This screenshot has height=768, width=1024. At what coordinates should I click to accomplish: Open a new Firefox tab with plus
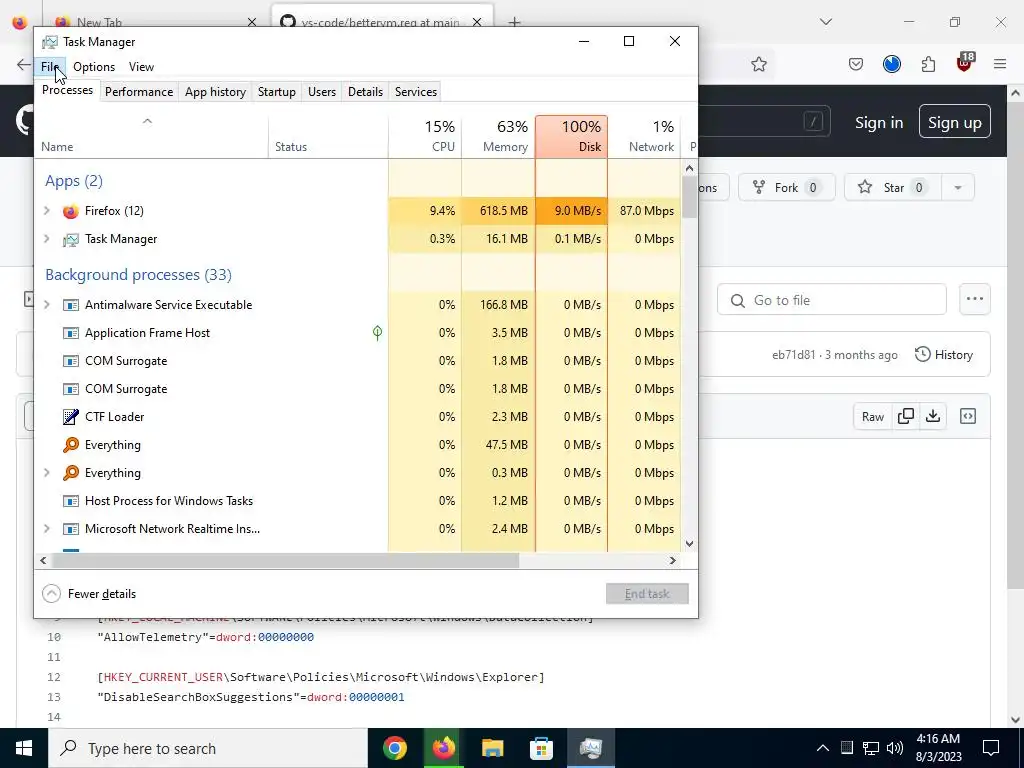(x=515, y=22)
